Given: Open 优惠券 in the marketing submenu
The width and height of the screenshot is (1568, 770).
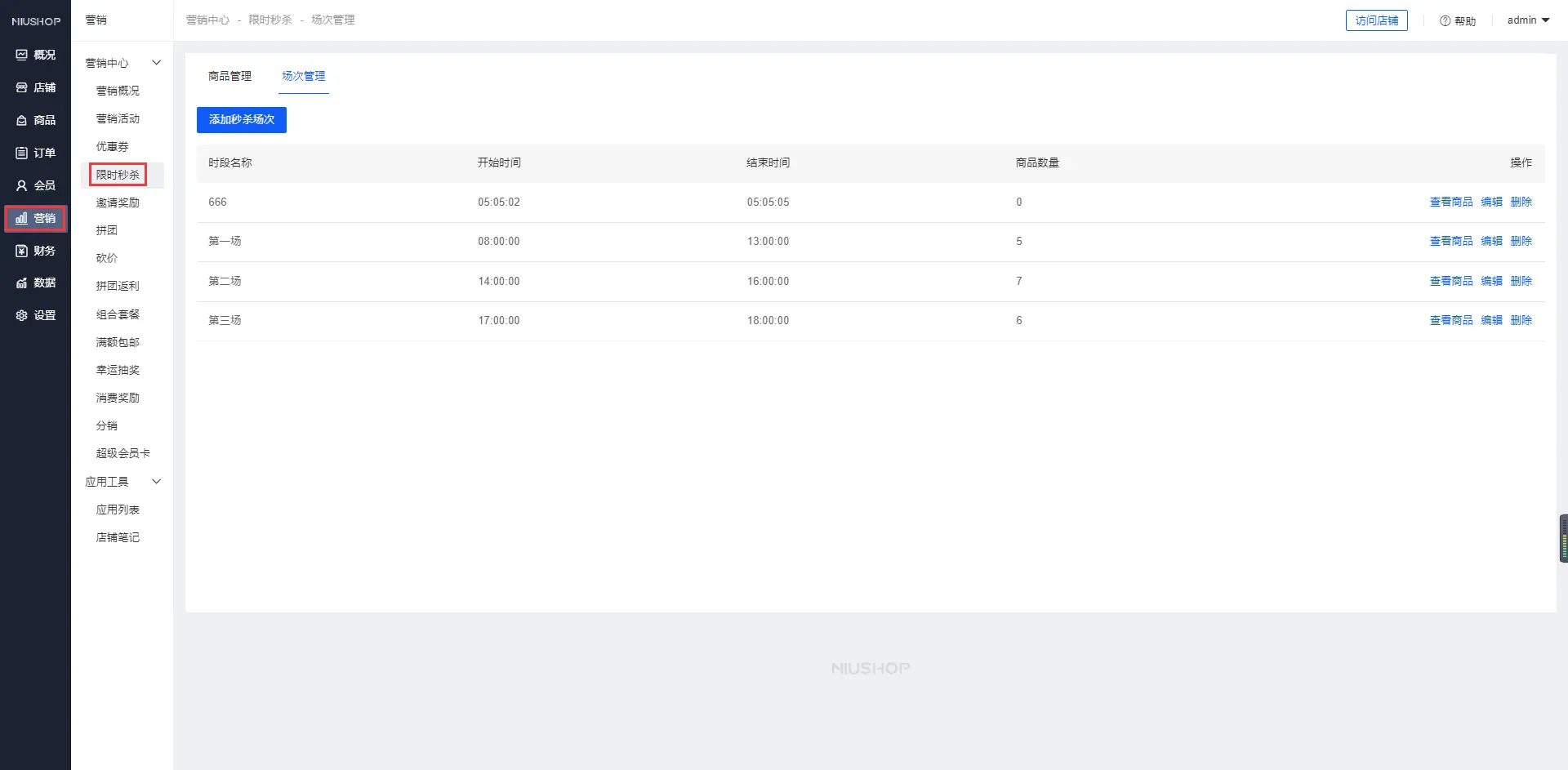Looking at the screenshot, I should tap(113, 146).
